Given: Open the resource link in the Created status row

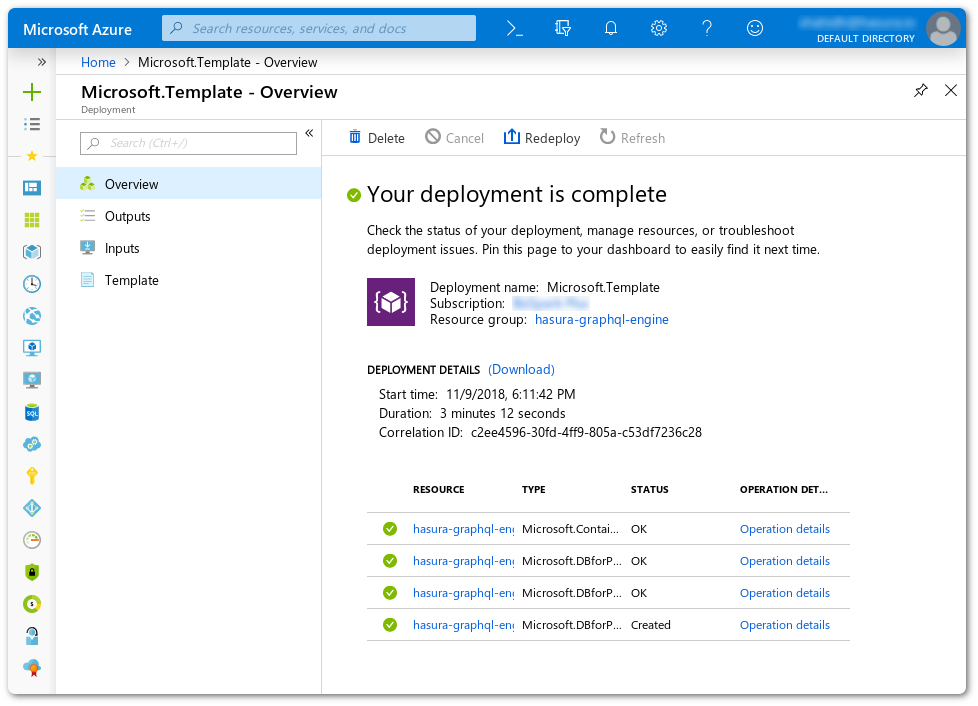Looking at the screenshot, I should point(463,625).
